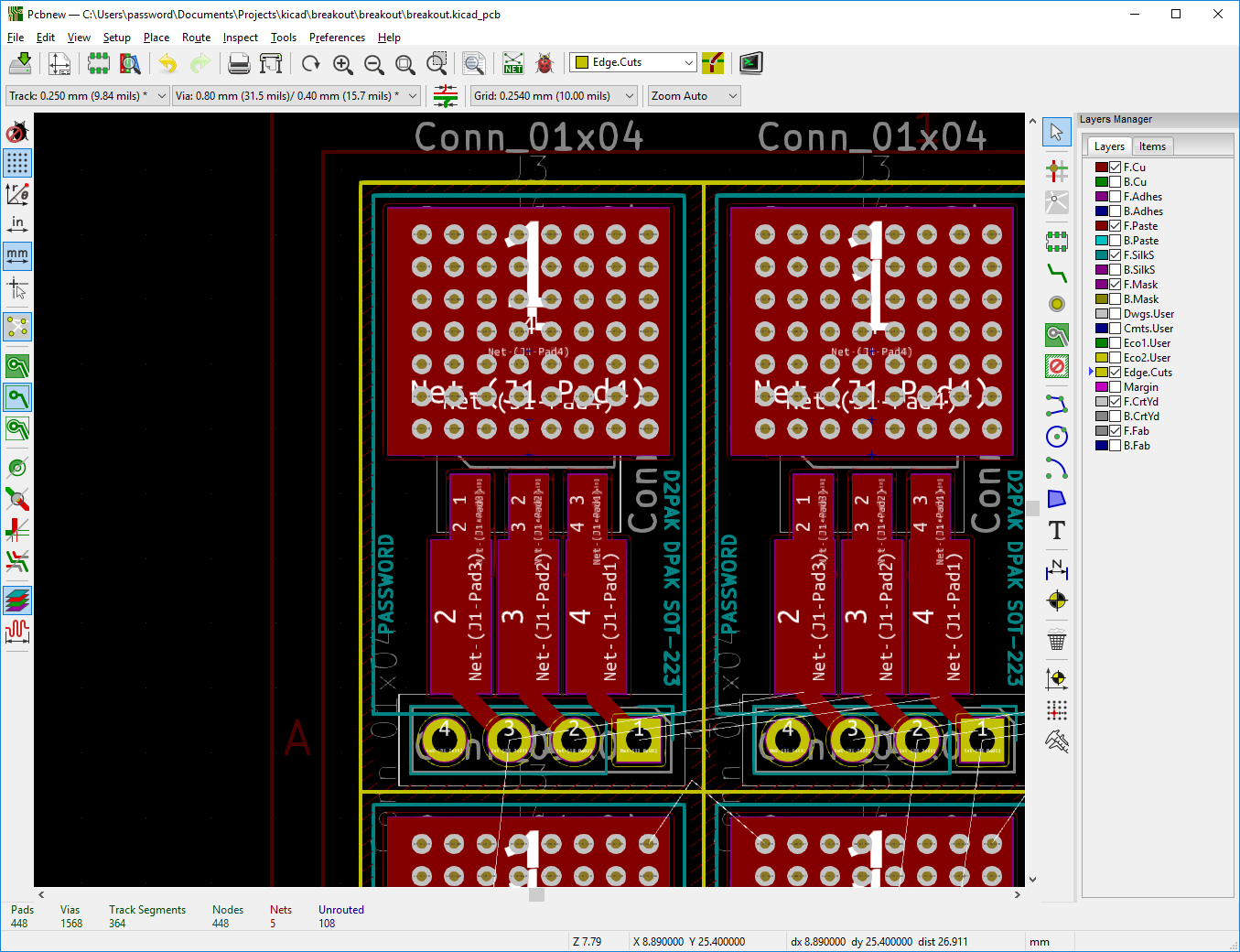Toggle F.Cu layer visibility checkbox
Image resolution: width=1240 pixels, height=952 pixels.
(1116, 168)
